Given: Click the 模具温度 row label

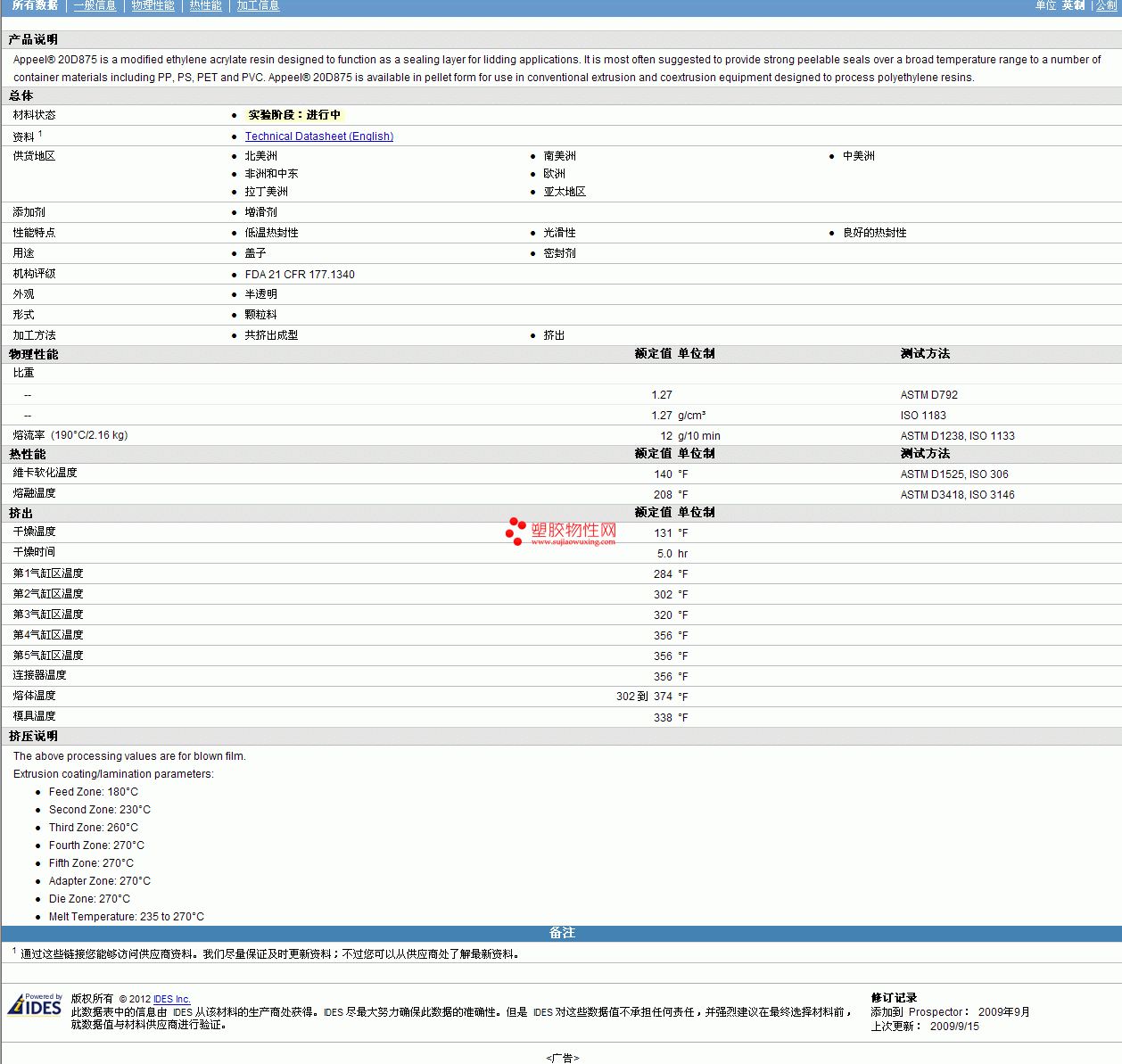Looking at the screenshot, I should pos(34,716).
